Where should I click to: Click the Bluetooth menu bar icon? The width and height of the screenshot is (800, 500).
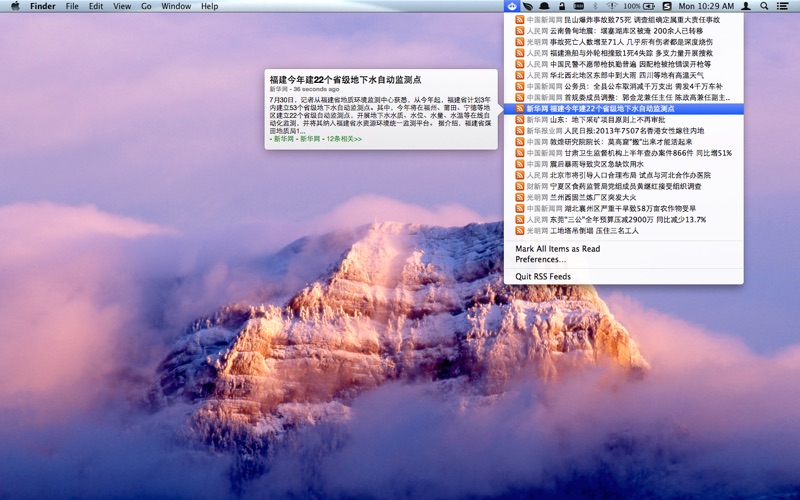tap(595, 6)
